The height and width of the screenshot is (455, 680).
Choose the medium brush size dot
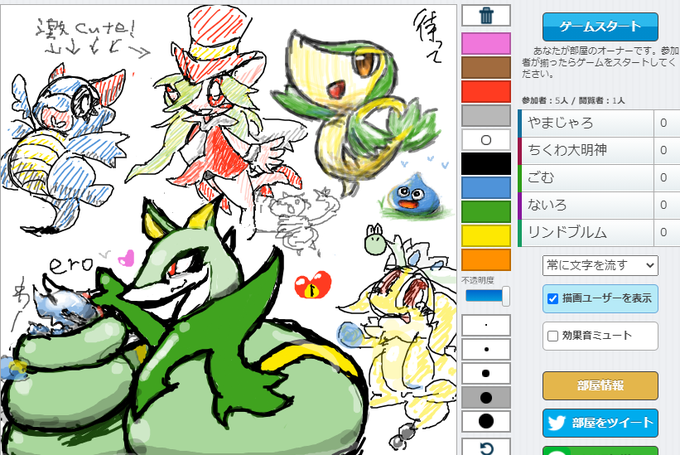click(486, 373)
